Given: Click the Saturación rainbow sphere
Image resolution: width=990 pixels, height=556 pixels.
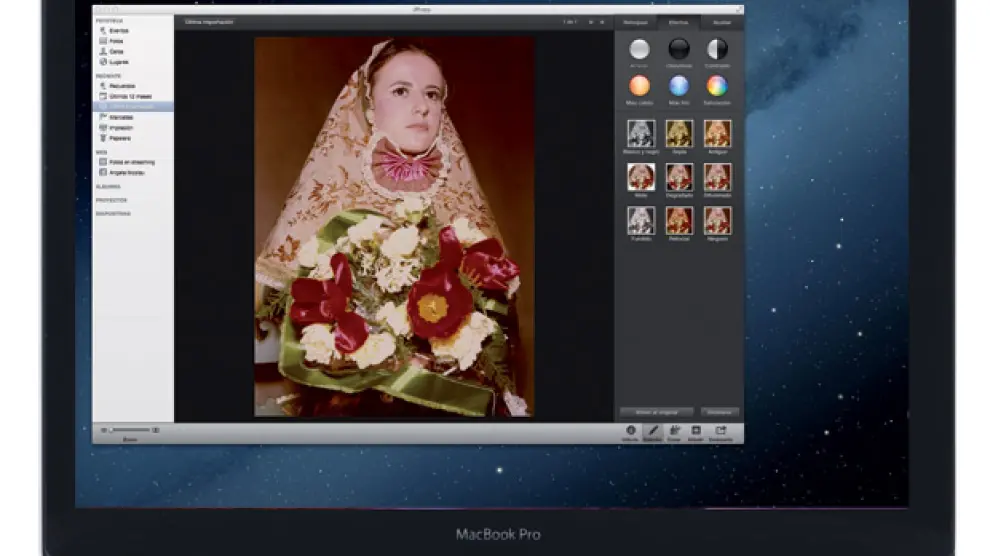Looking at the screenshot, I should [x=717, y=86].
